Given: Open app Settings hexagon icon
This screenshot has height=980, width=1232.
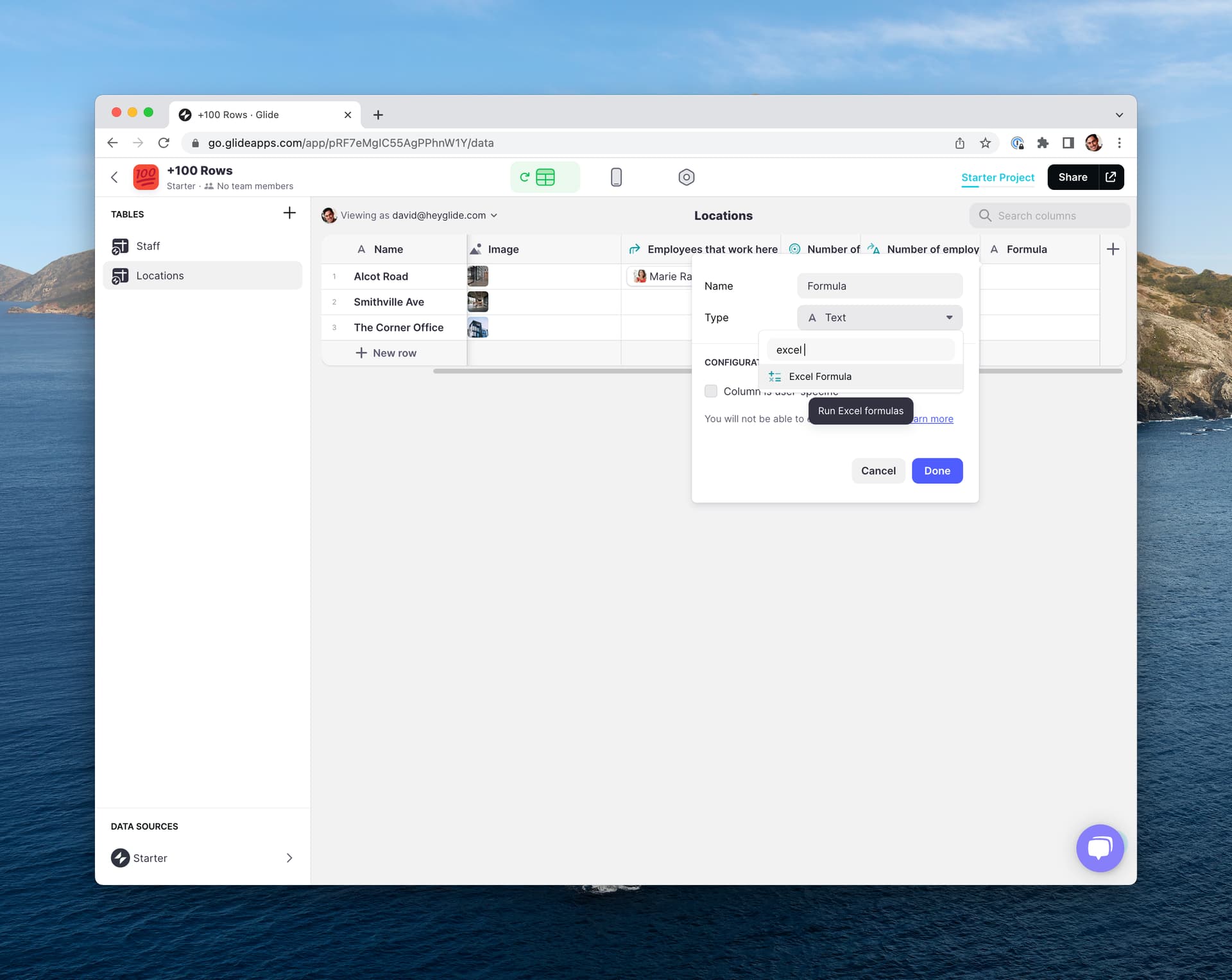Looking at the screenshot, I should [686, 177].
